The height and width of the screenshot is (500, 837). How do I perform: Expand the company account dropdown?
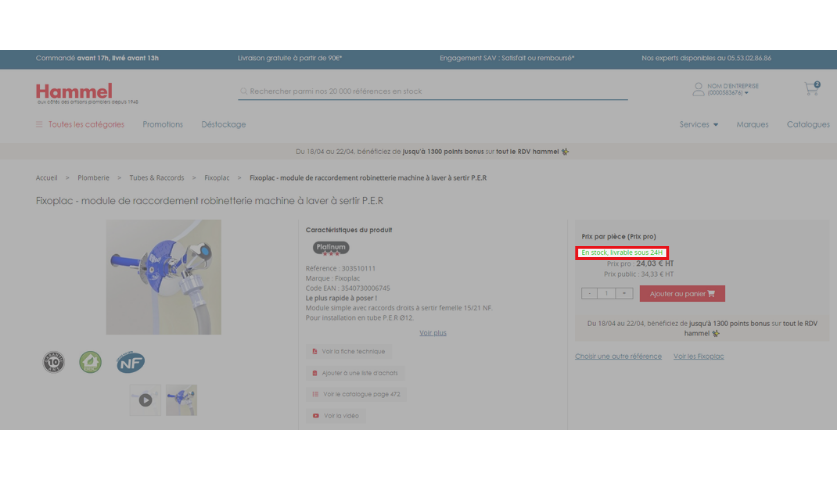point(733,89)
